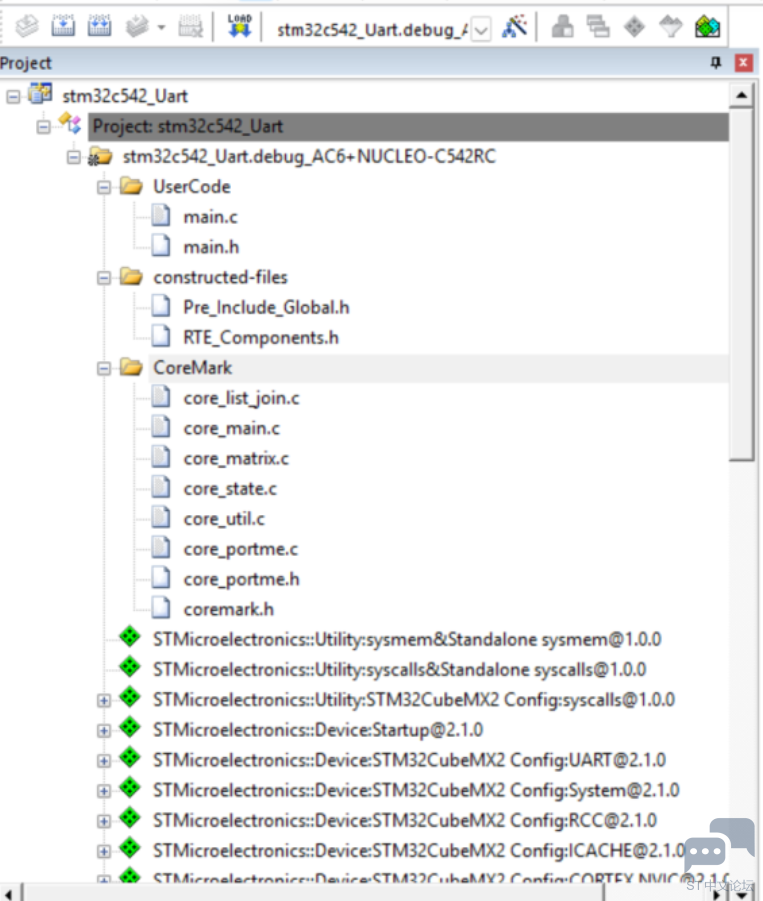763x901 pixels.
Task: Collapse the stm32c542_Uart.debug_AC6+NUCLEO-C542RC target
Action: click(x=74, y=157)
